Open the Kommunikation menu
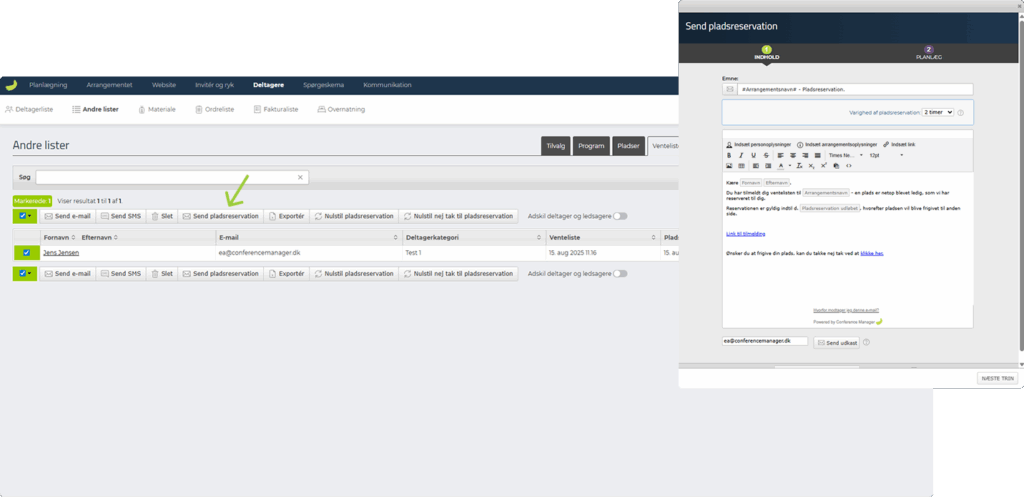The image size is (1024, 497). [x=387, y=85]
